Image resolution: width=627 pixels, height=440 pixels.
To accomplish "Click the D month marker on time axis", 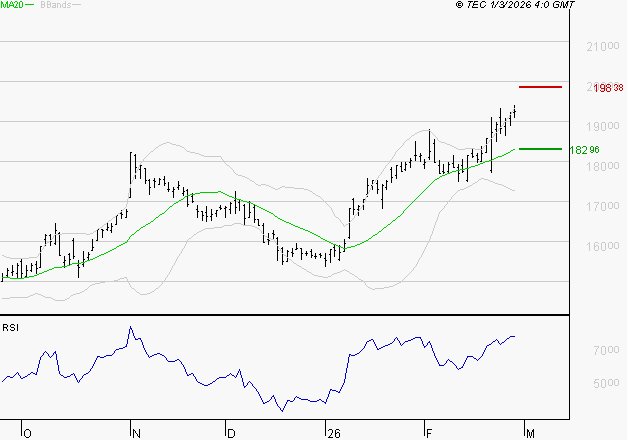I will click(231, 433).
